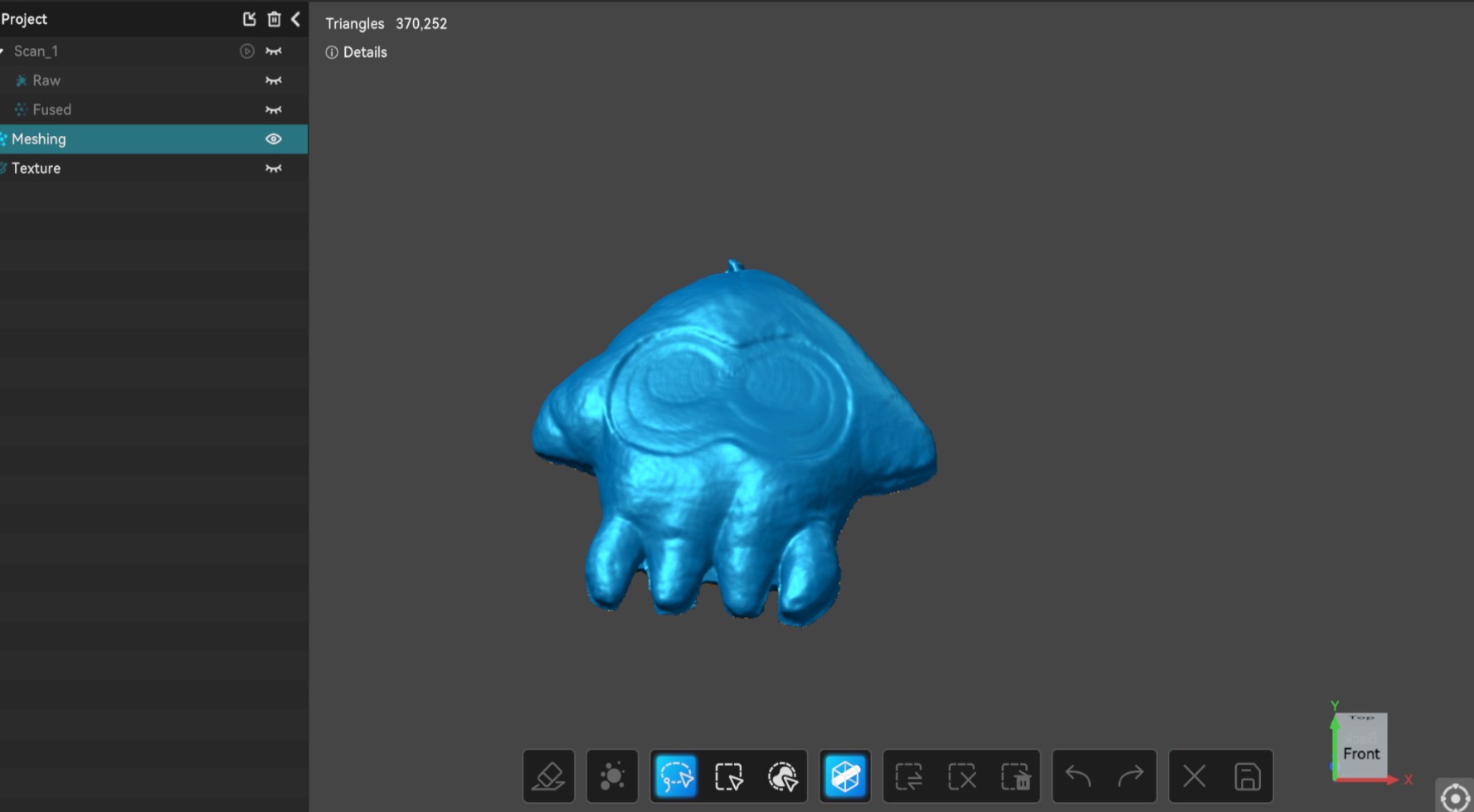Viewport: 1474px width, 812px height.
Task: Show the Scan_1 item
Action: click(273, 51)
